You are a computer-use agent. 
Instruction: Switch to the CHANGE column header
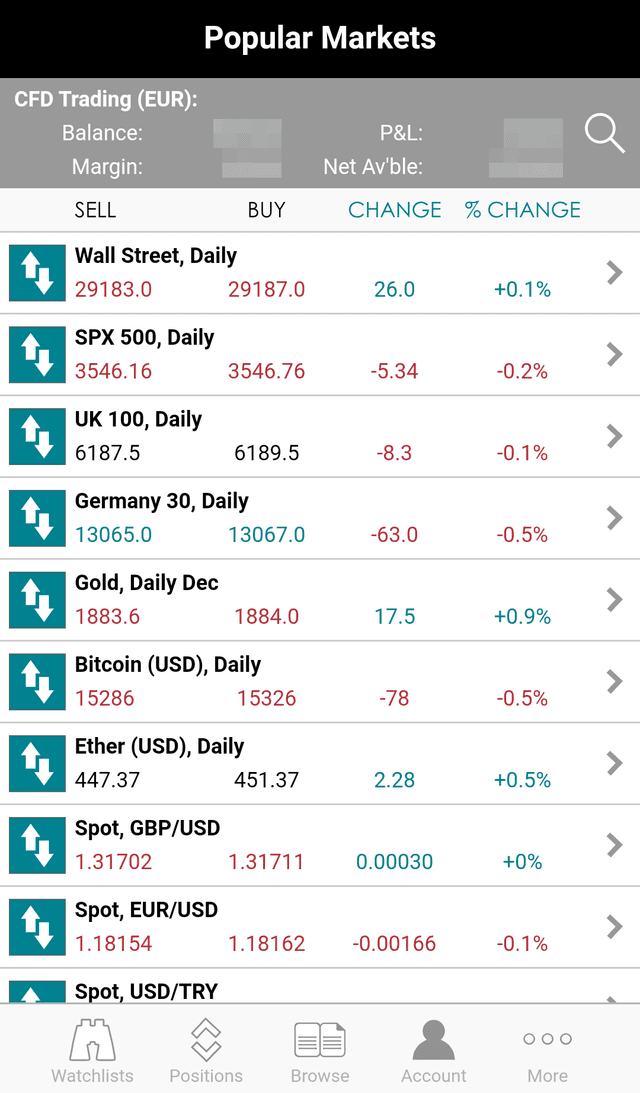[394, 210]
